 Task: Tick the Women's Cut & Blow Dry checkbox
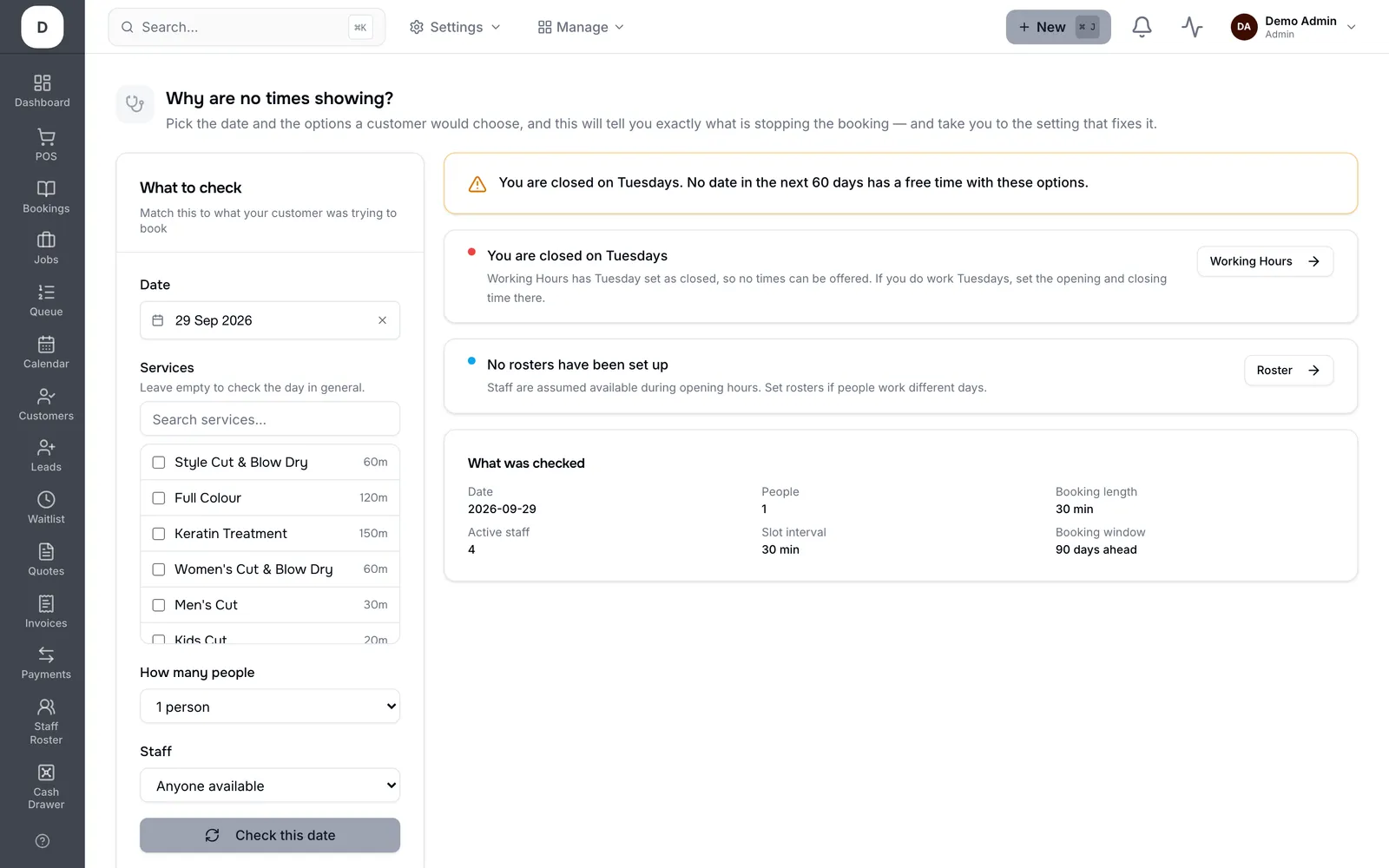pos(159,569)
